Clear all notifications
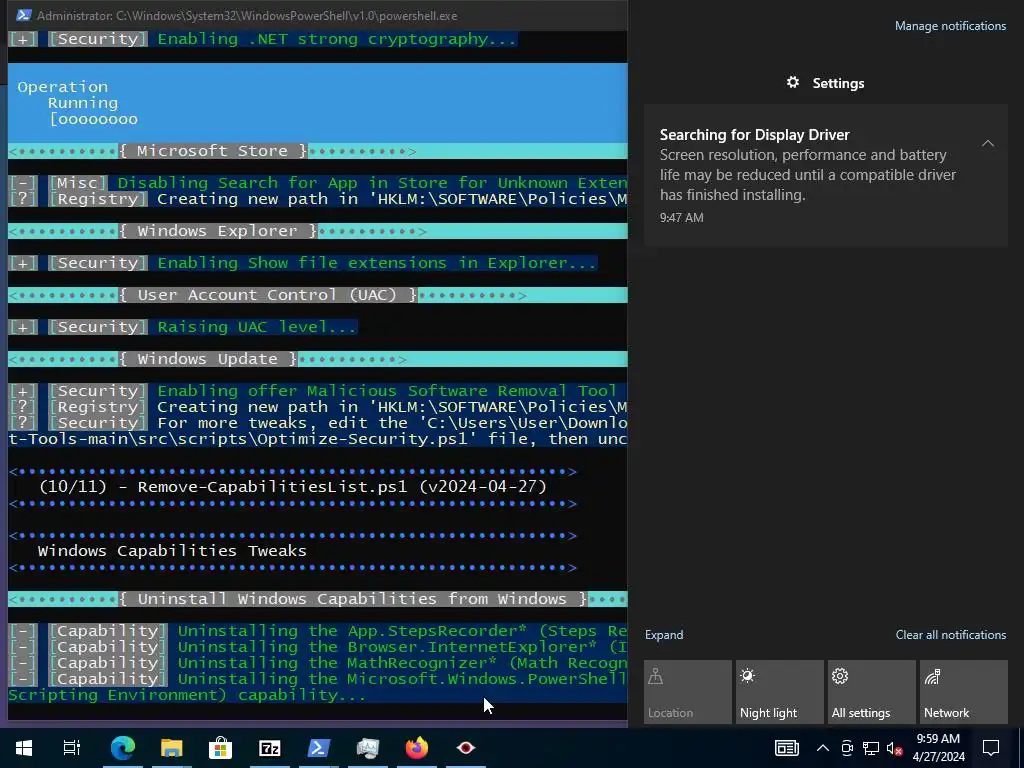Screen dimensions: 1024x768 click(951, 635)
